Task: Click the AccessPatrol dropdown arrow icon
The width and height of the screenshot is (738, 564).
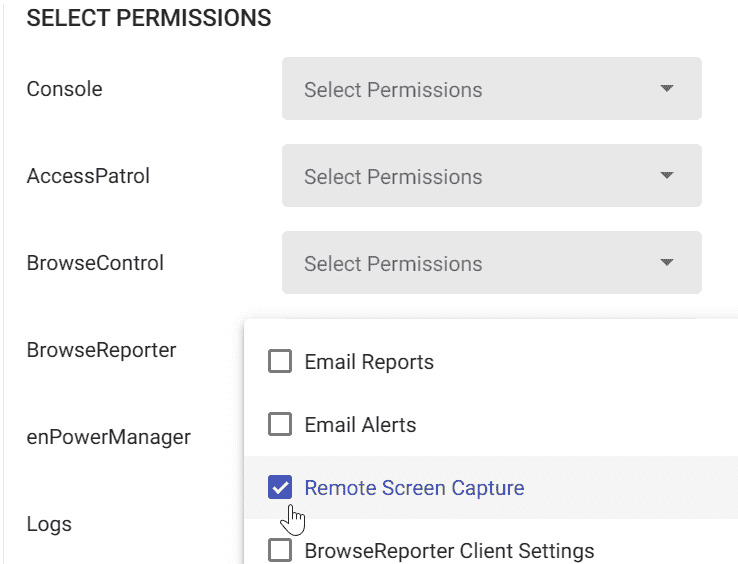Action: tap(666, 175)
